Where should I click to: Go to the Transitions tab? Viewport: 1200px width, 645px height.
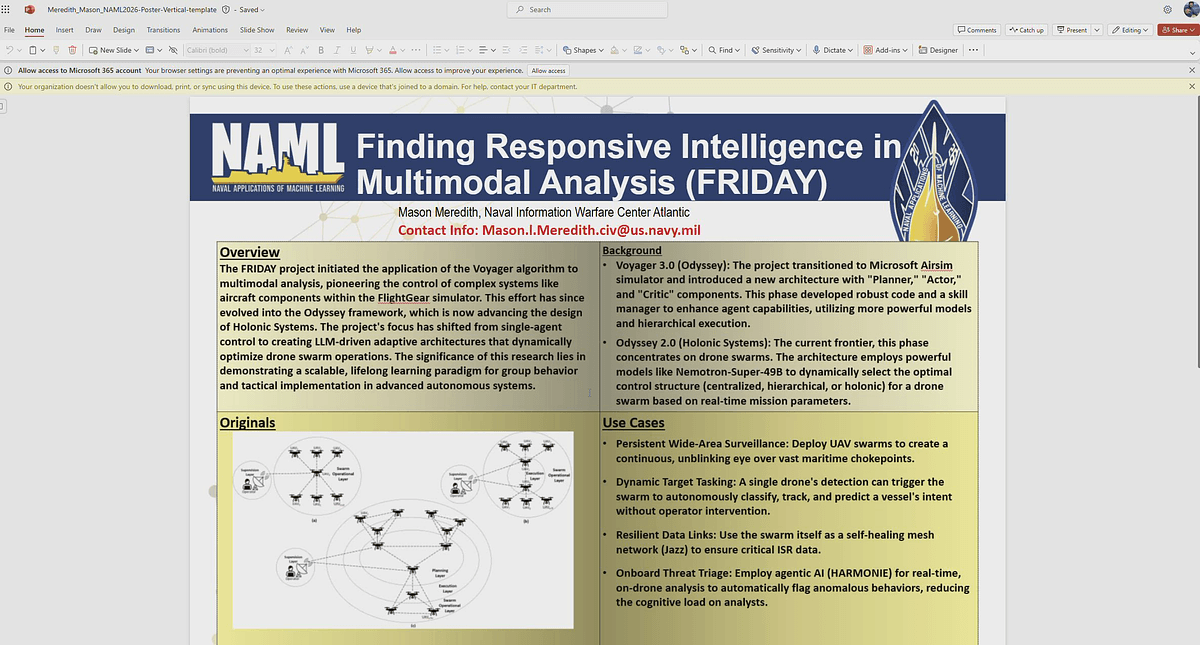tap(164, 30)
